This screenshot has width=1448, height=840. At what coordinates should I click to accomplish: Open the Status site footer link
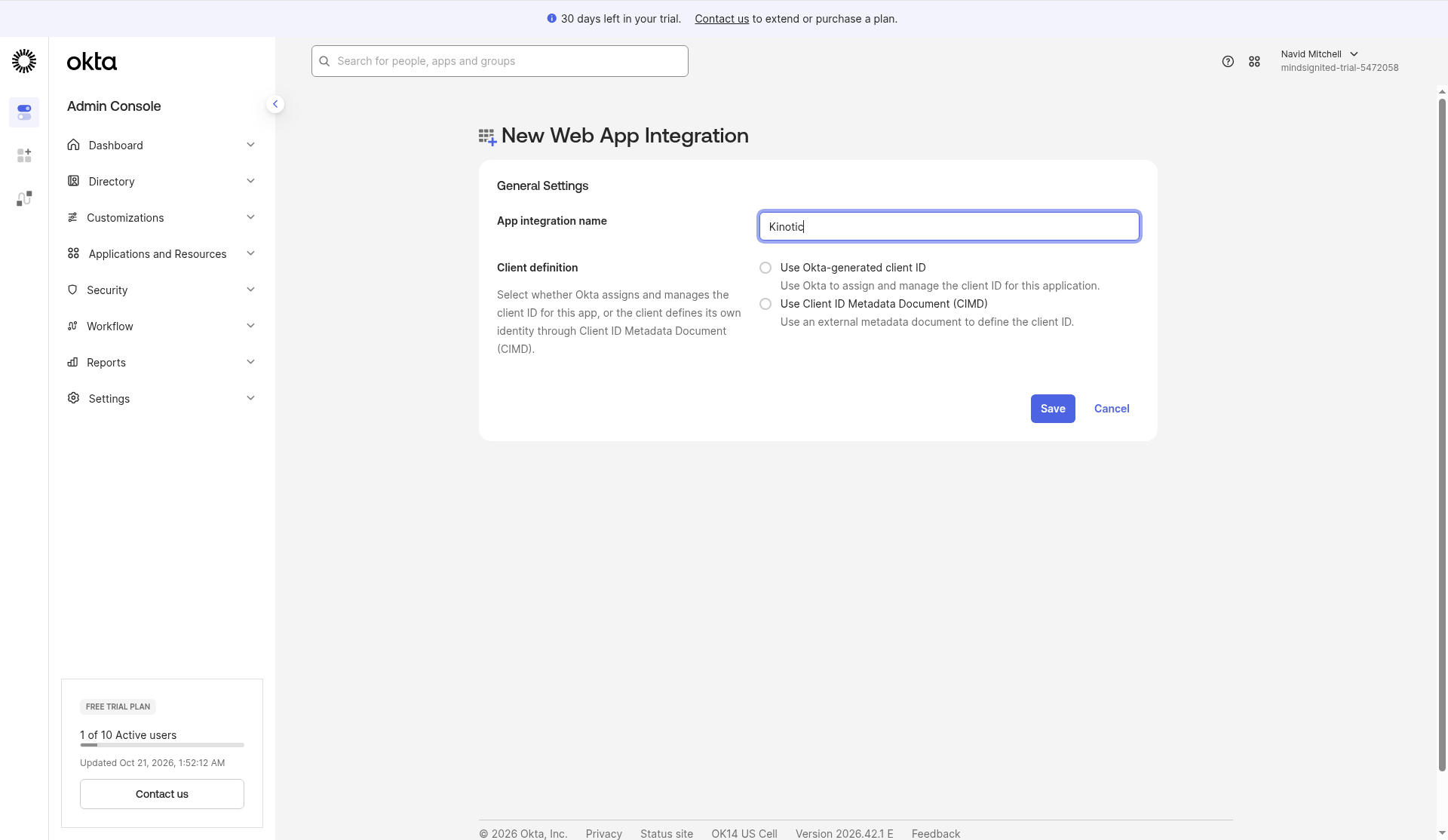click(x=667, y=833)
